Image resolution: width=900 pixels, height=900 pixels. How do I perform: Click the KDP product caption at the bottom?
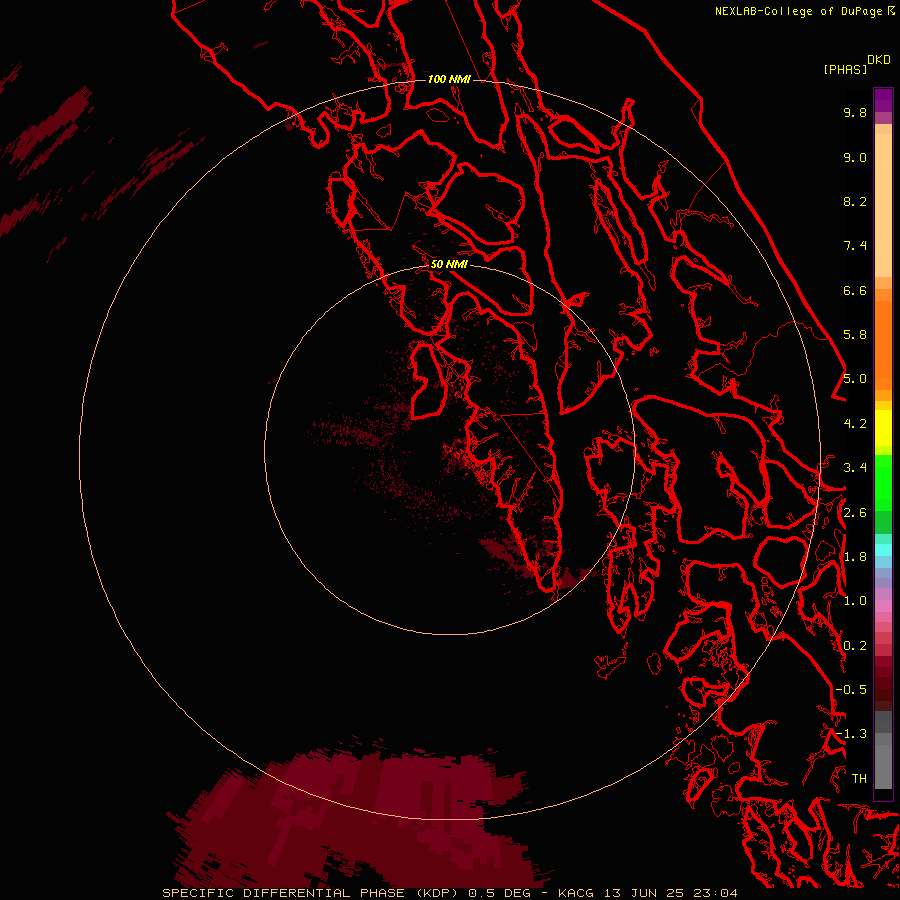(x=449, y=893)
